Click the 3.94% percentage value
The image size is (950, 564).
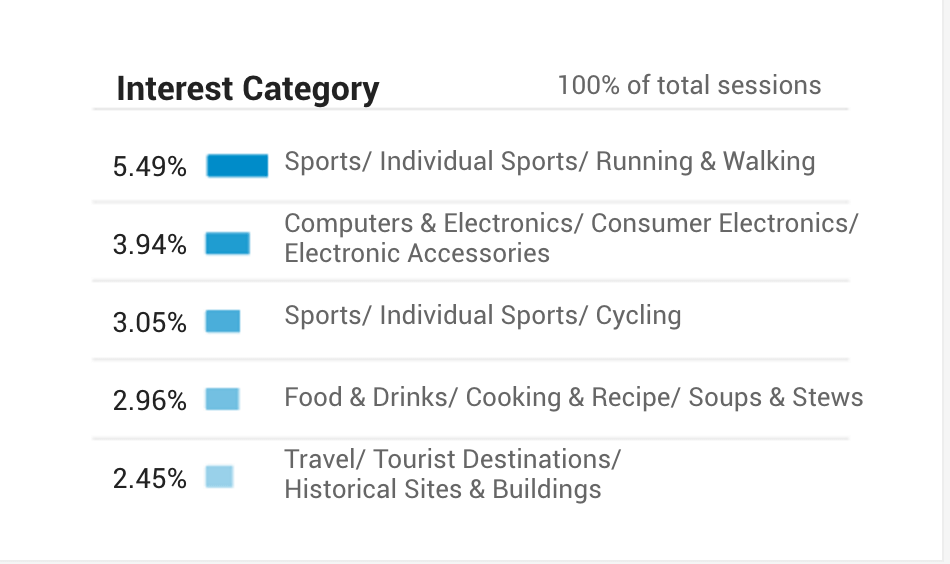point(150,245)
